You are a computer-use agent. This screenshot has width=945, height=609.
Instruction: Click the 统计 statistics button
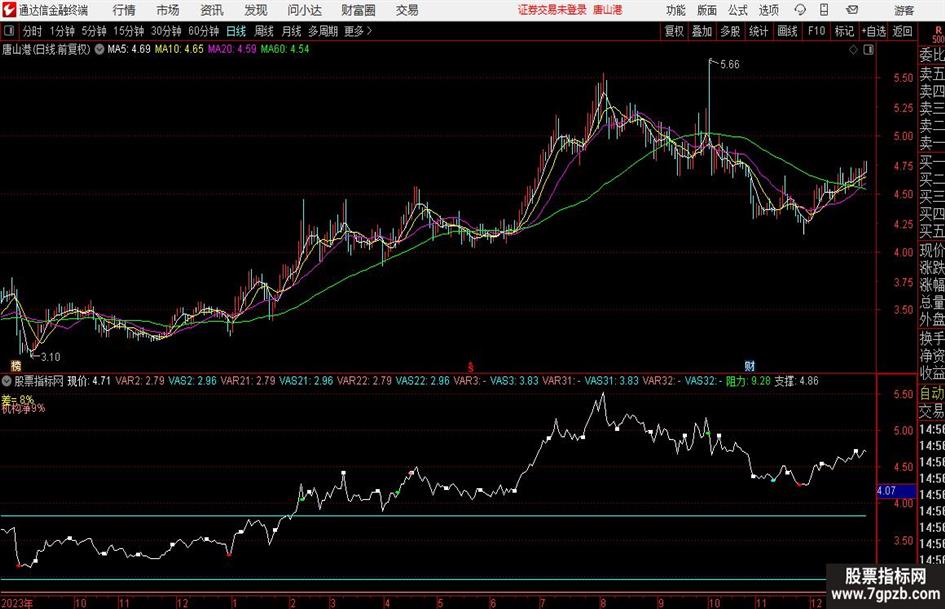pos(758,31)
